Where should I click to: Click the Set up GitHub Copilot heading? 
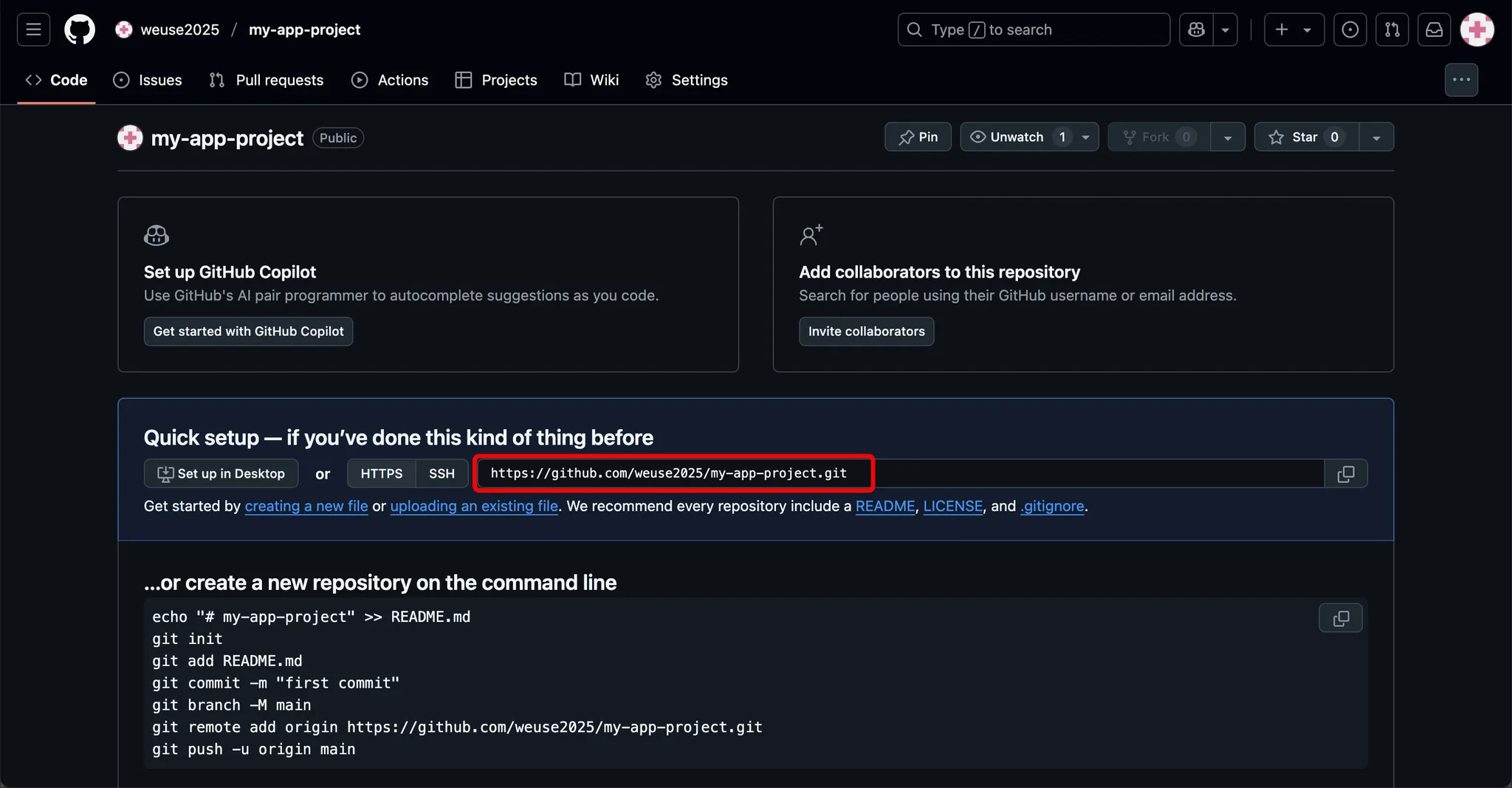(230, 272)
